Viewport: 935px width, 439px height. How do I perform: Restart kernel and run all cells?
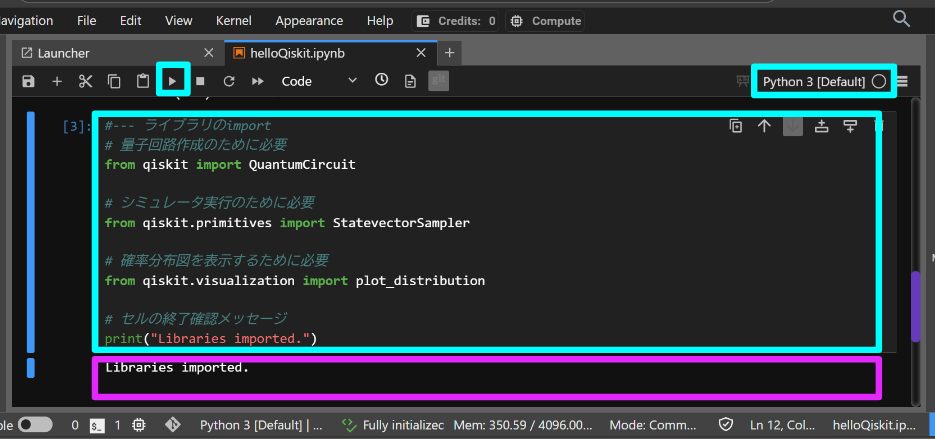258,81
